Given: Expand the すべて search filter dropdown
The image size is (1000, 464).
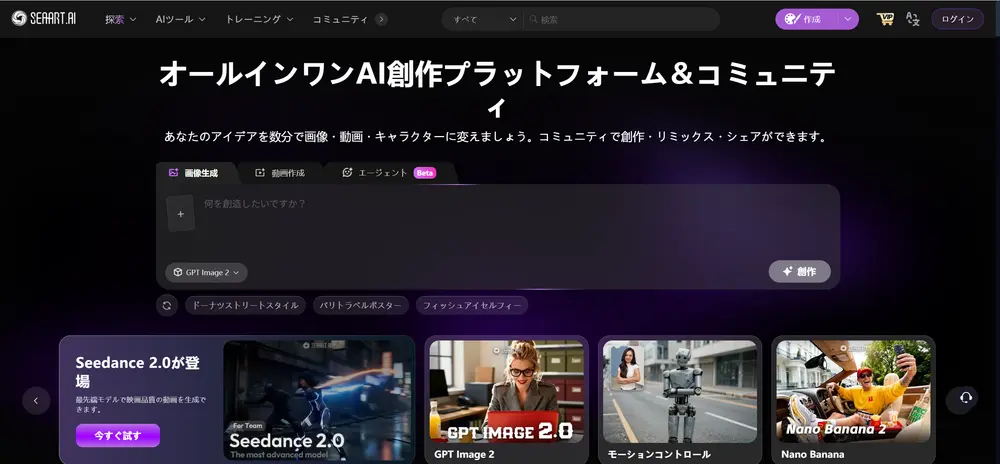Looking at the screenshot, I should [483, 19].
